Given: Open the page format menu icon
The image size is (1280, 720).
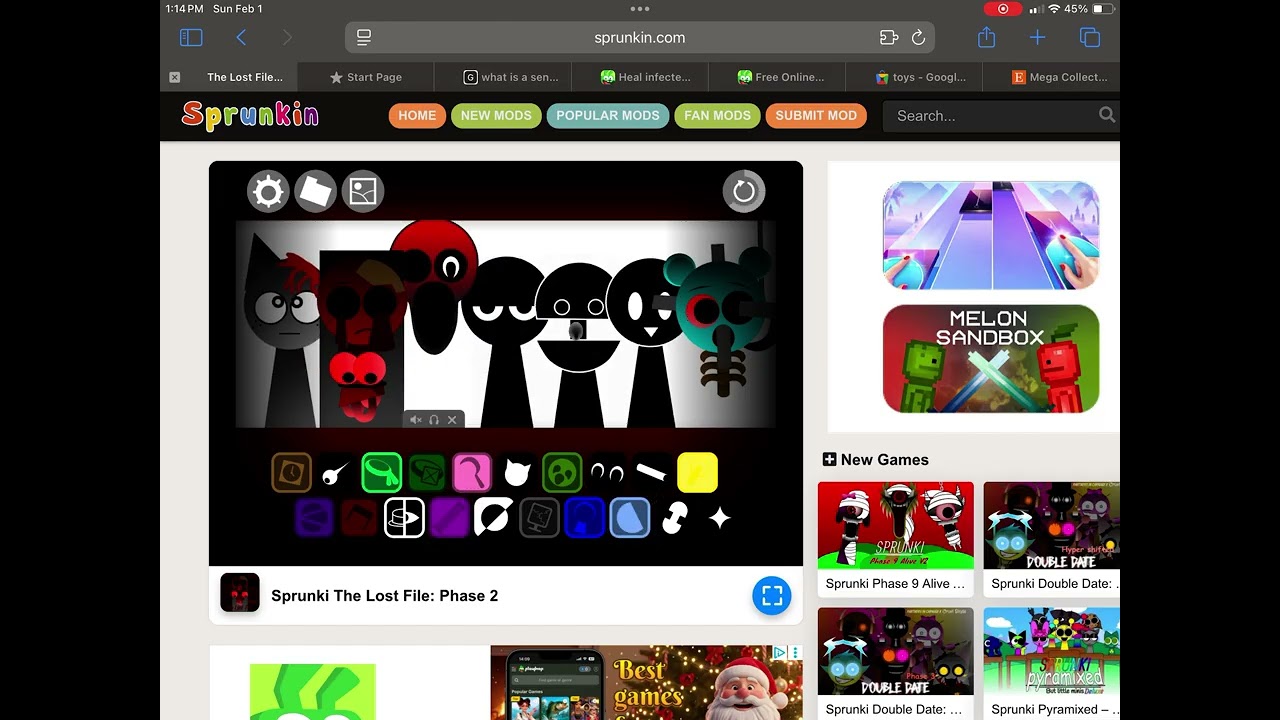Looking at the screenshot, I should tap(364, 38).
